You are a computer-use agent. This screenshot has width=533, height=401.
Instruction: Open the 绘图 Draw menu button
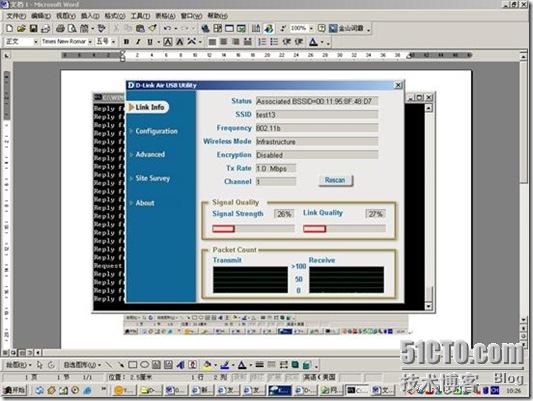tap(18, 365)
